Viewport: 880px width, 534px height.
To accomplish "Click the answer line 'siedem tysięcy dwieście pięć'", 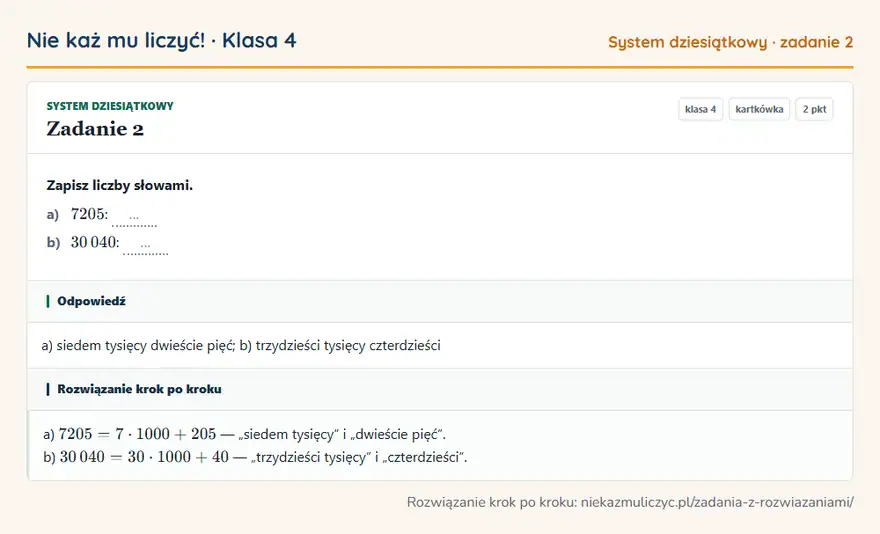I will (x=145, y=345).
